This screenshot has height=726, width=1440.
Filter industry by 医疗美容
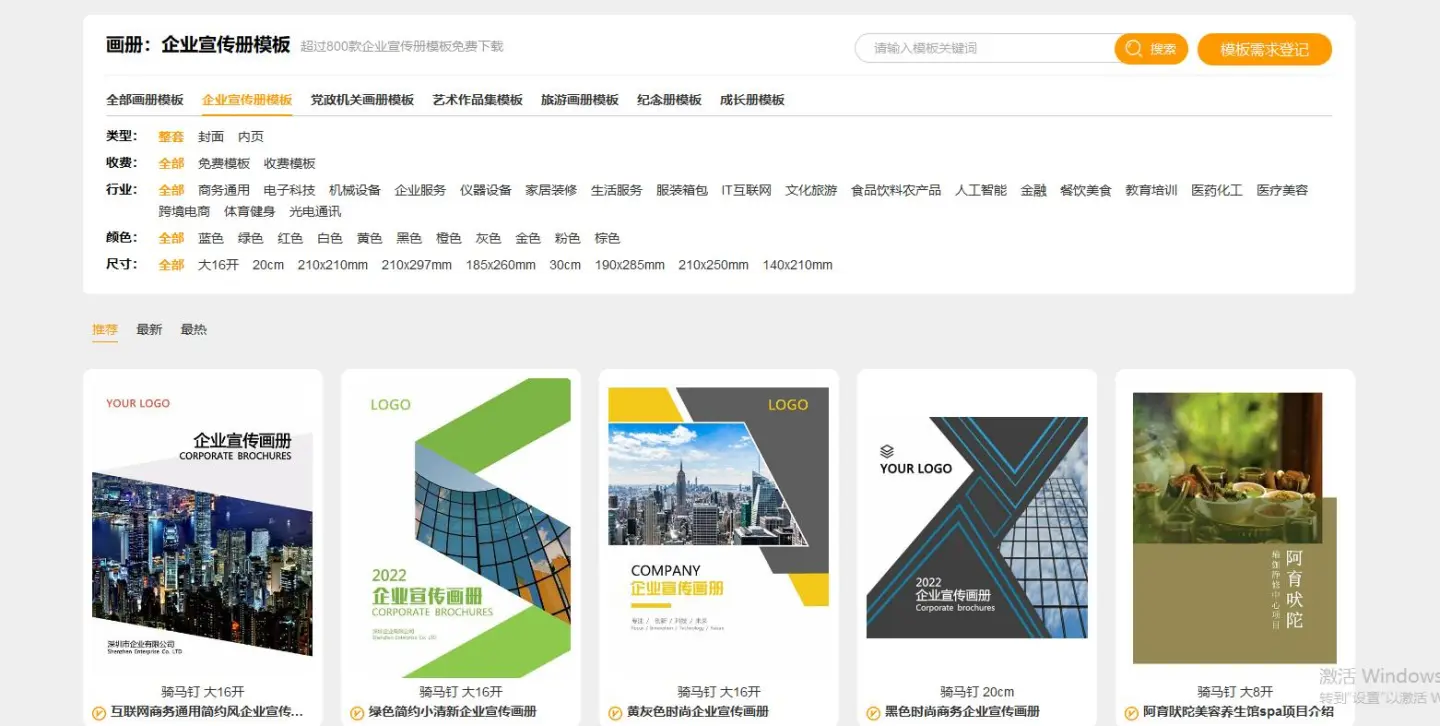1282,190
